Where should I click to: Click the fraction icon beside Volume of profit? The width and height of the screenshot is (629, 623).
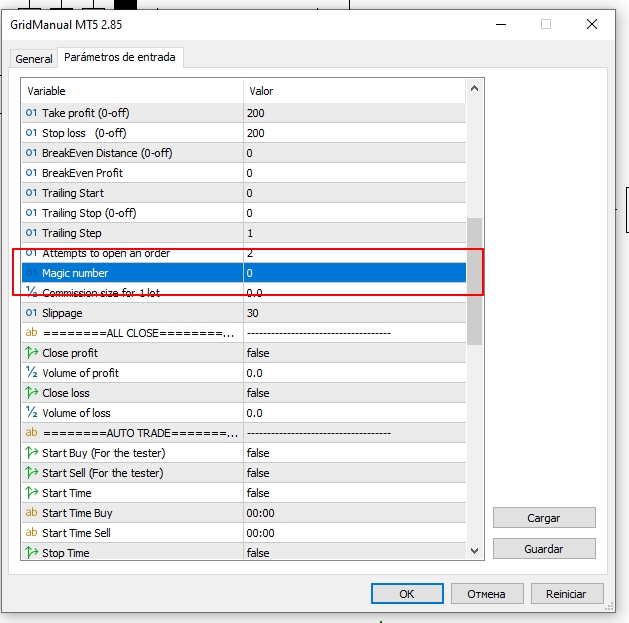pos(31,373)
